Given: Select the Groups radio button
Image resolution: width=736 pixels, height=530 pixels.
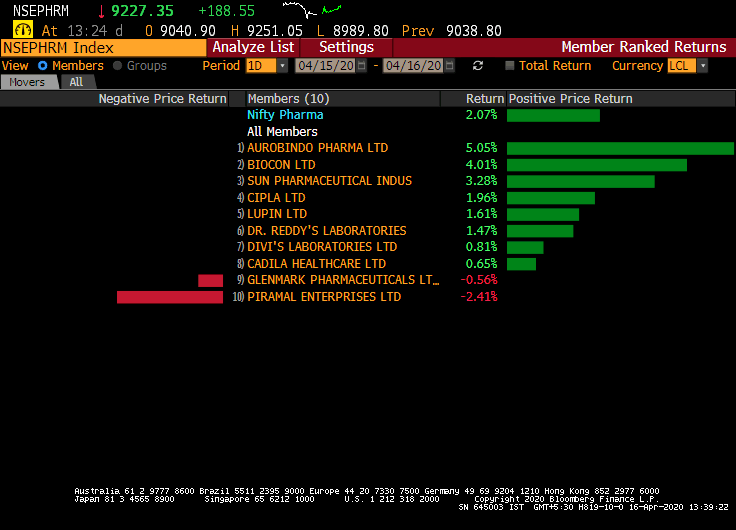Looking at the screenshot, I should [x=118, y=66].
